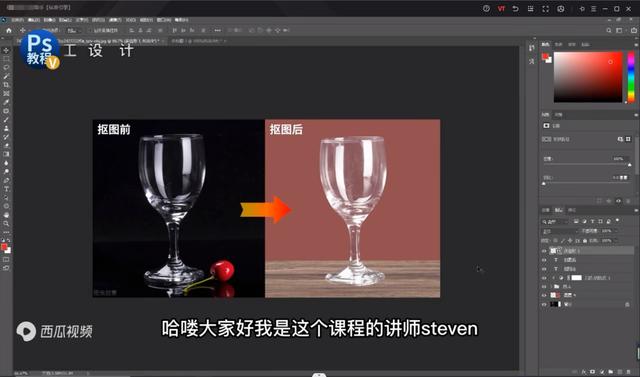Screen dimensions: 640x377
Task: Click the white mask thumbnail on adjustment layer
Action: pos(576,278)
